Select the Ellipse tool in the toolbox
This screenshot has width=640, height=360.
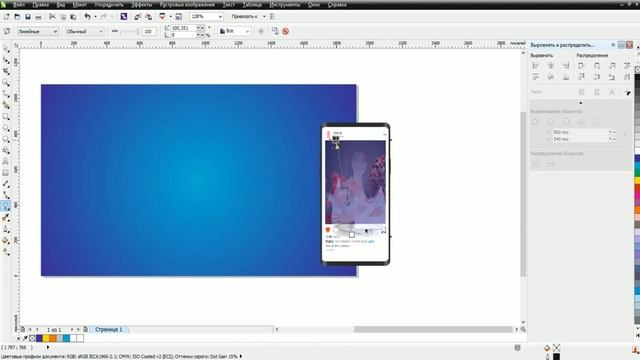[6, 128]
